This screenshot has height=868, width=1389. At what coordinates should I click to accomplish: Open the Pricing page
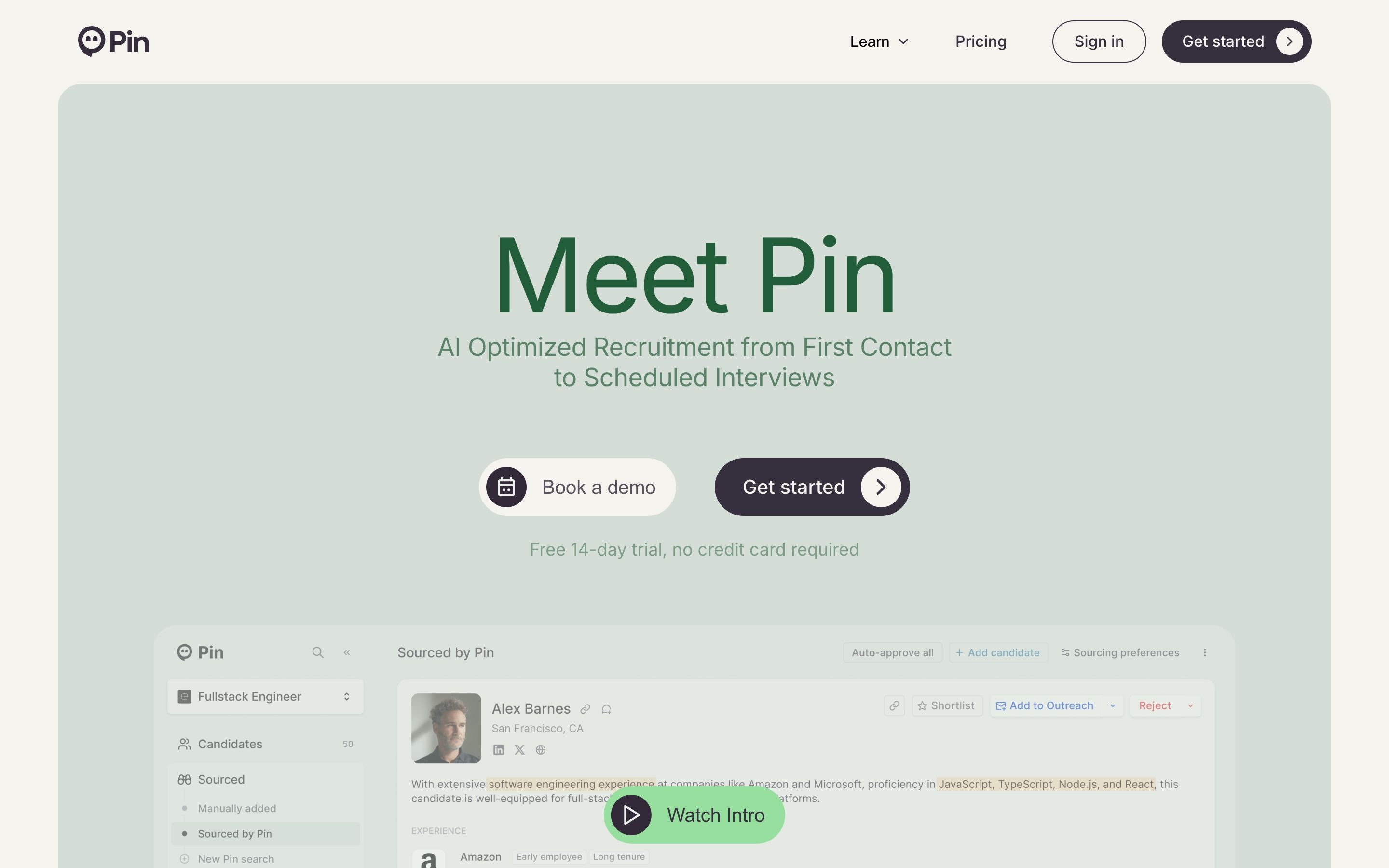click(980, 41)
